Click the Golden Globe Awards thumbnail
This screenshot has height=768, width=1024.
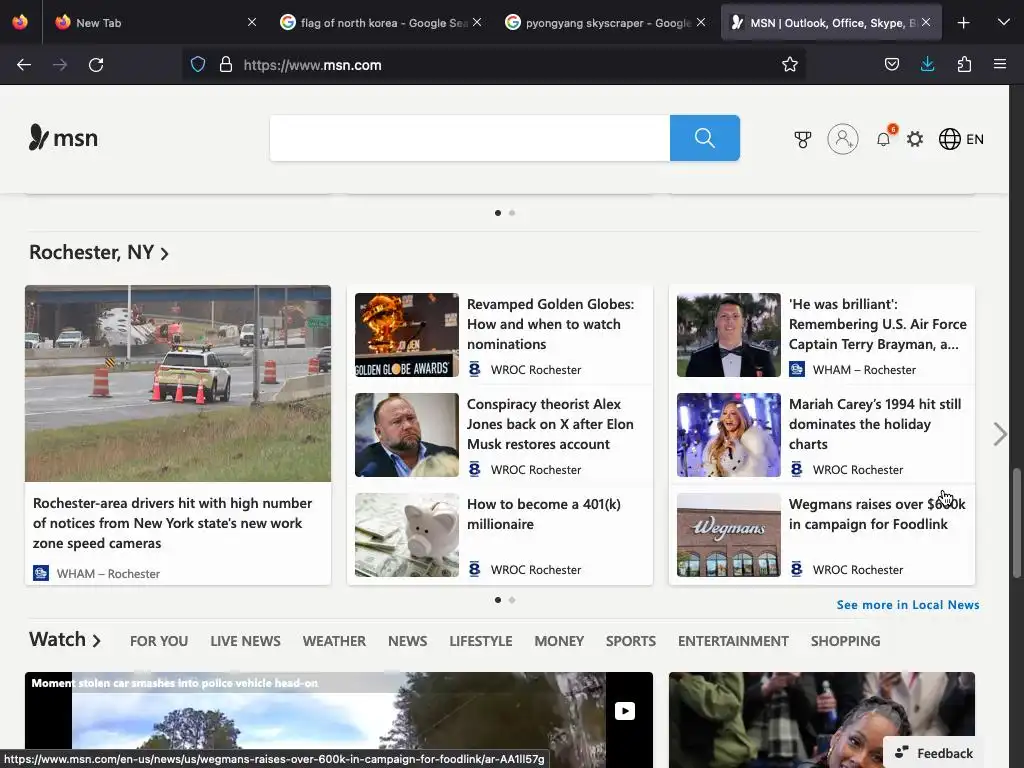pos(407,335)
